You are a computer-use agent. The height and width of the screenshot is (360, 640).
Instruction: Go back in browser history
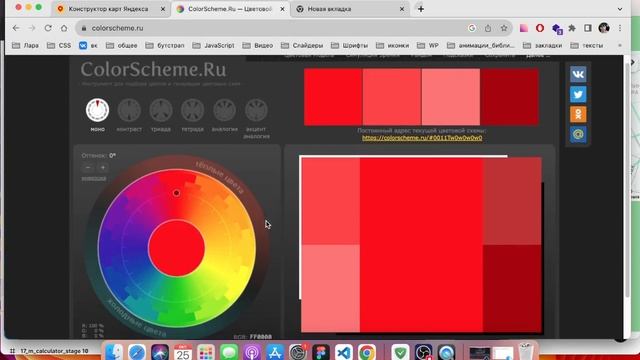pos(16,28)
